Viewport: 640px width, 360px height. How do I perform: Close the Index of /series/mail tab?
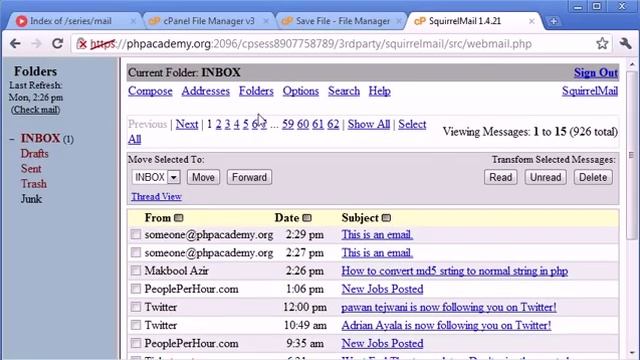(133, 21)
